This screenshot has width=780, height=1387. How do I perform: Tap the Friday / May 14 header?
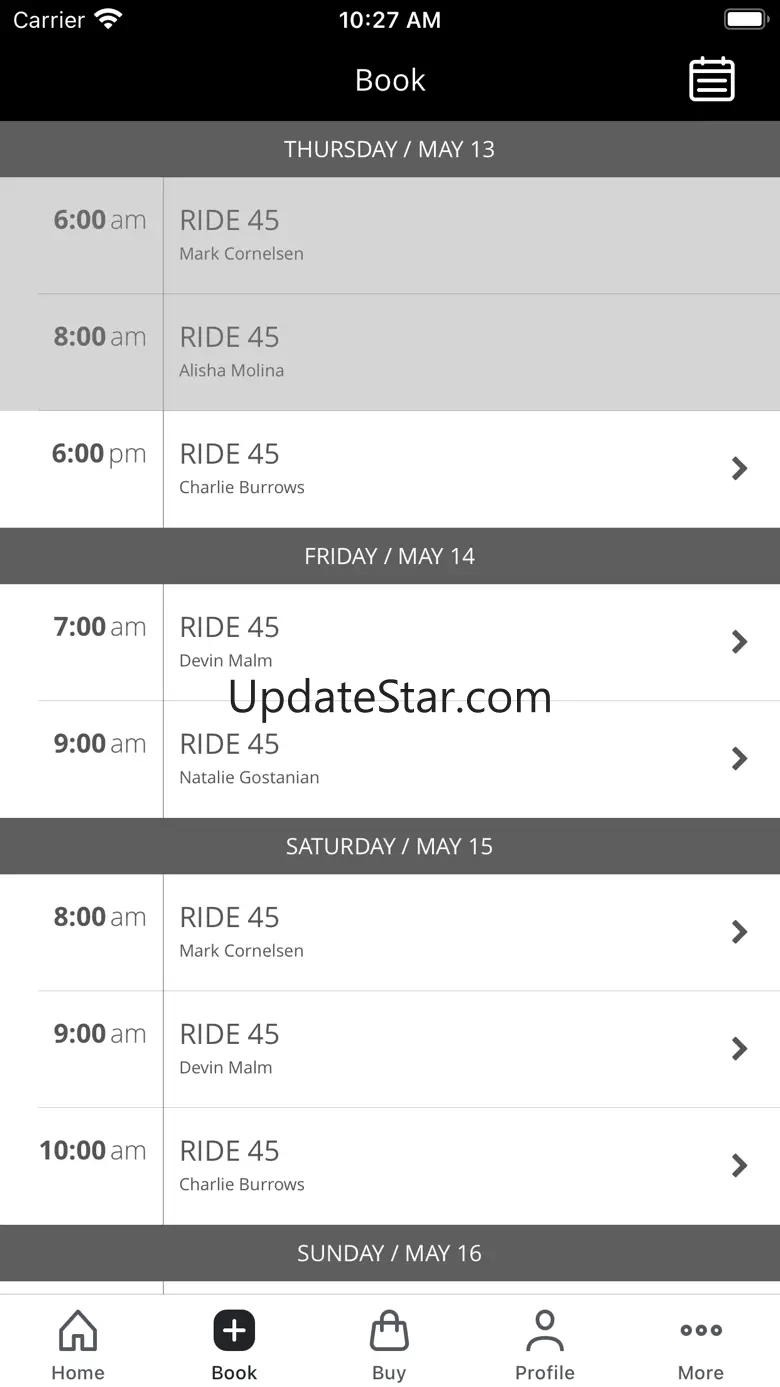point(390,556)
